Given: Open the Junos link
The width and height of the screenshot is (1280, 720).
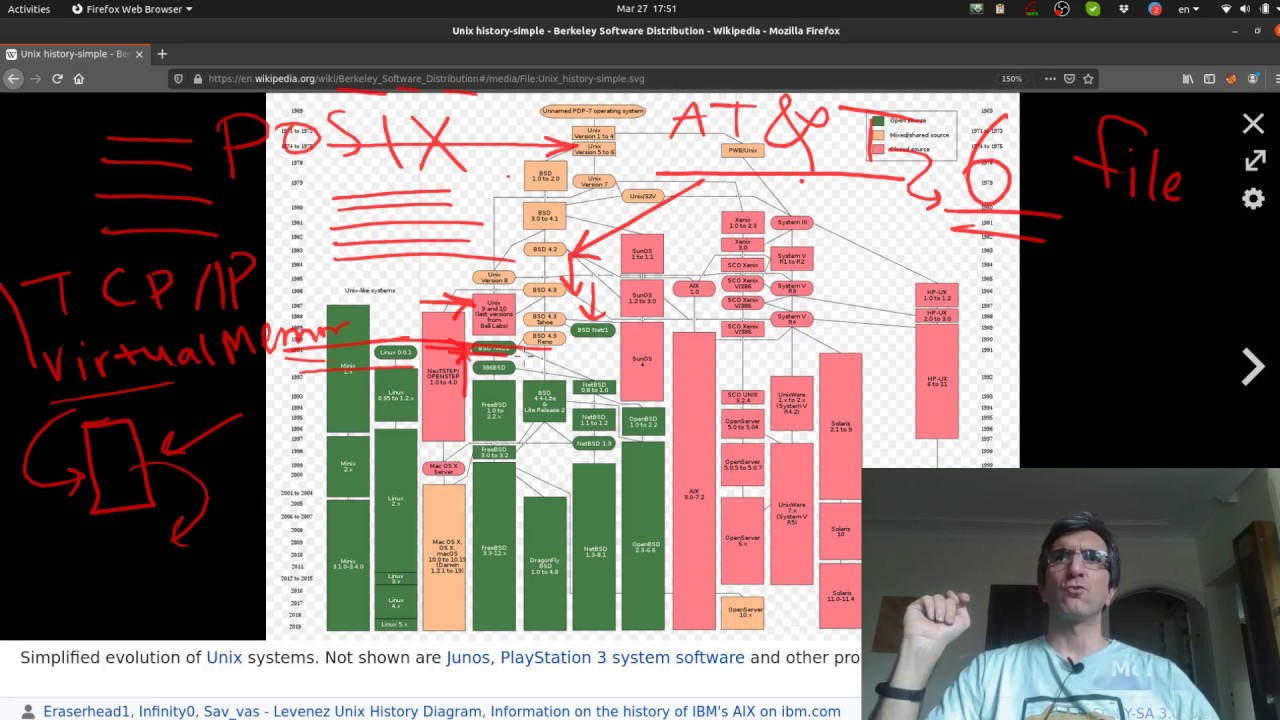Looking at the screenshot, I should (468, 657).
